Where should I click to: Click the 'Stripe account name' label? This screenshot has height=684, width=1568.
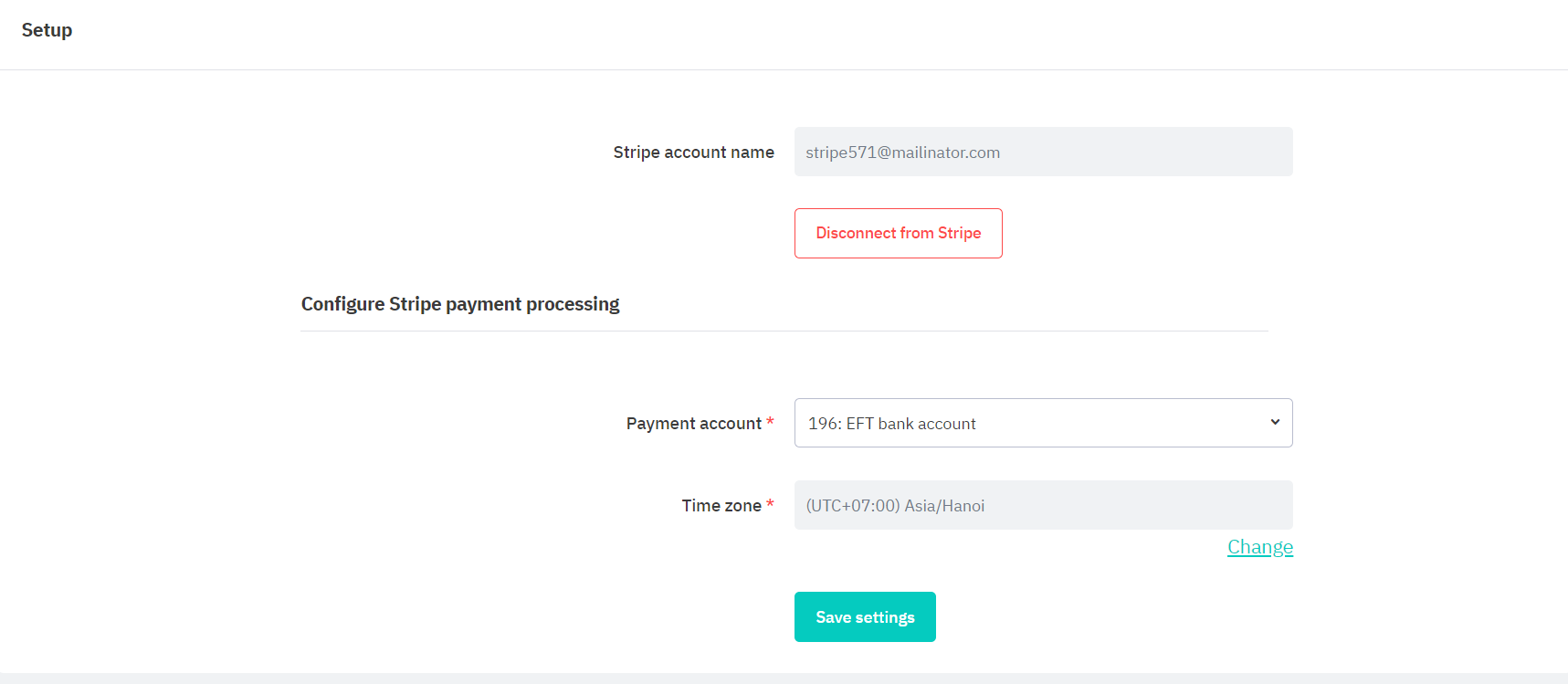coord(693,153)
